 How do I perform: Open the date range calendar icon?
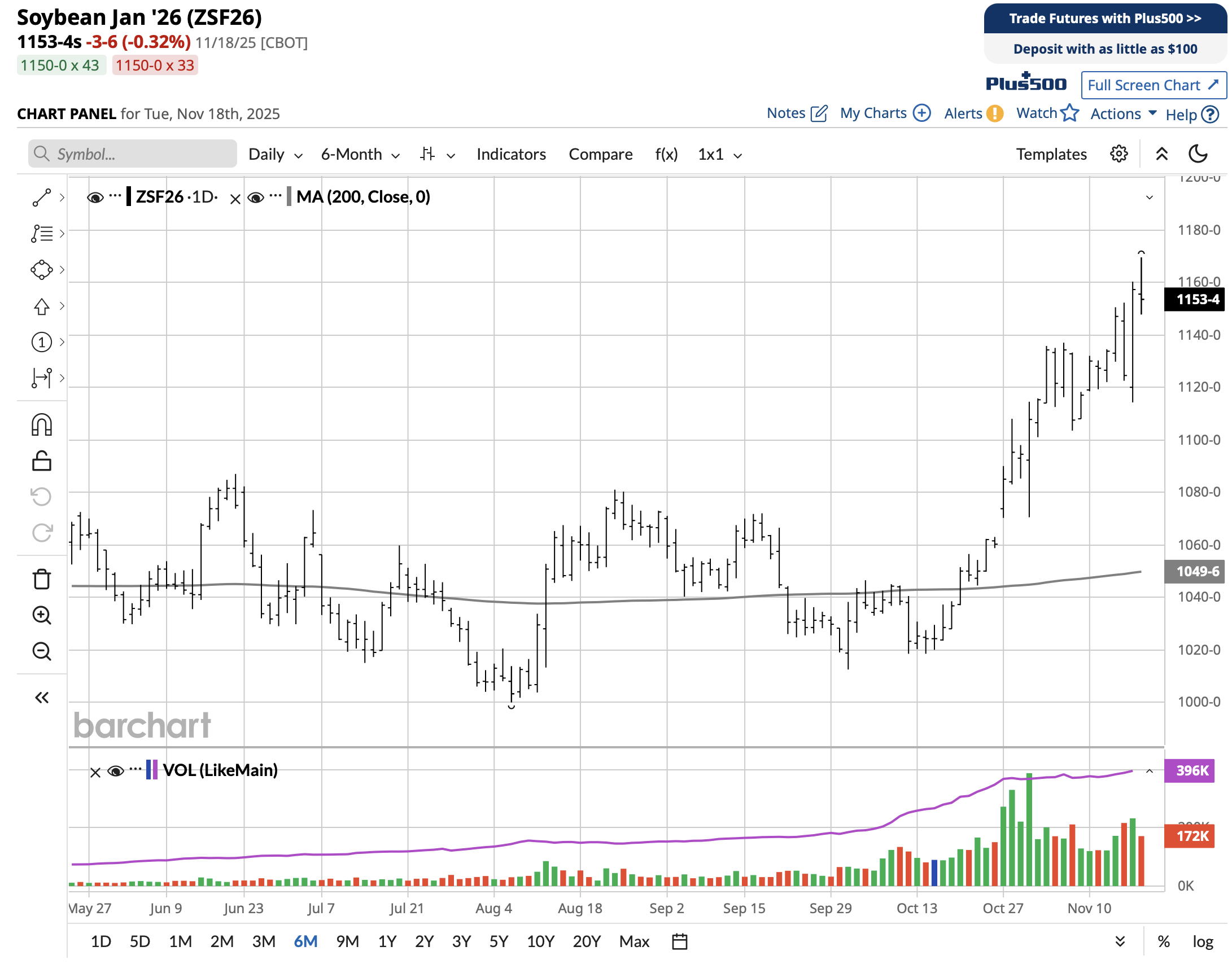point(680,941)
